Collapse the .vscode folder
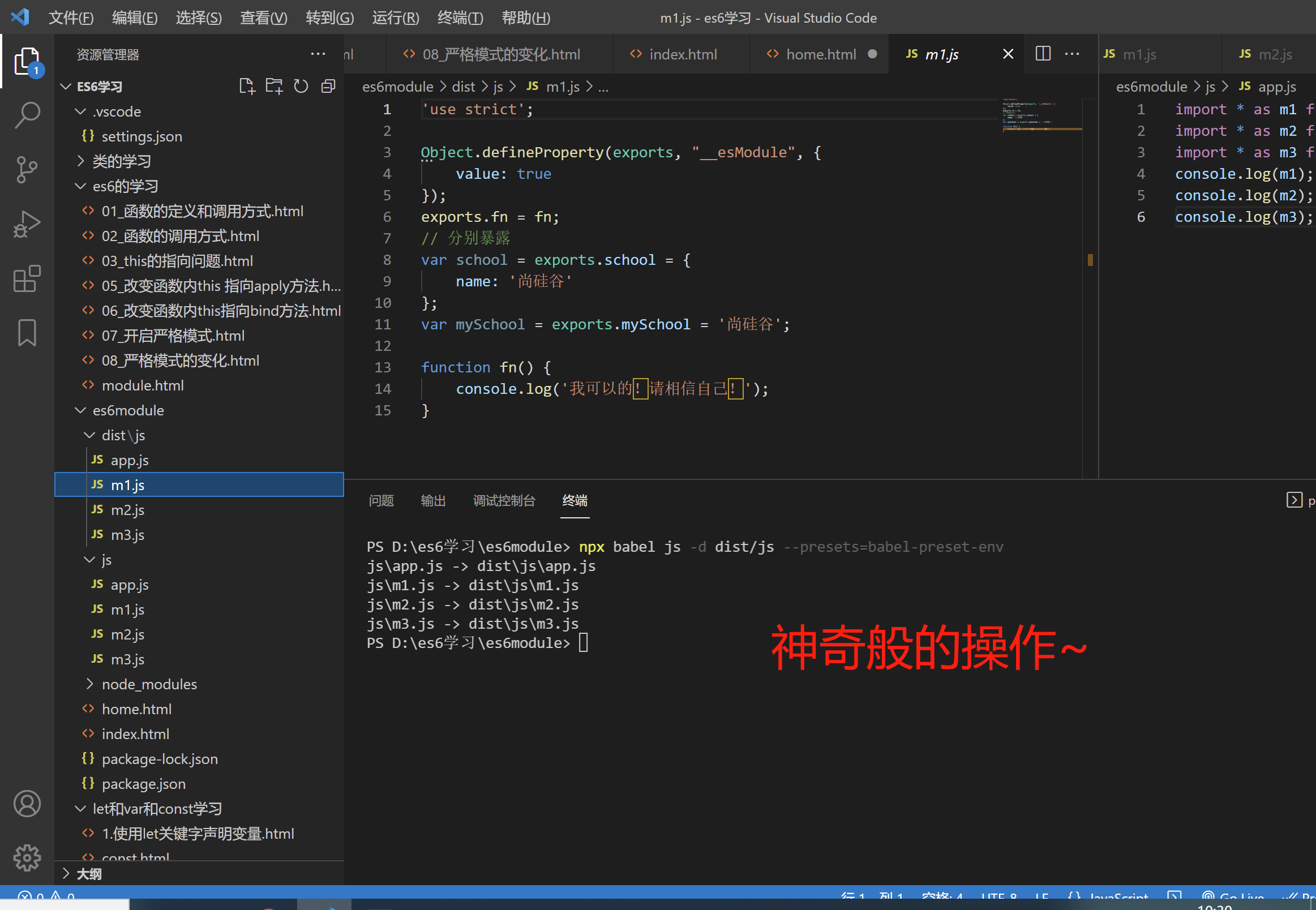Viewport: 1316px width, 910px height. tap(200, 111)
